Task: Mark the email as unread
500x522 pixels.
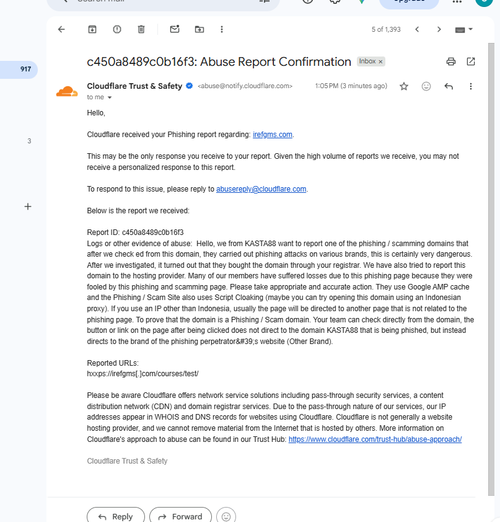Action: pos(175,29)
